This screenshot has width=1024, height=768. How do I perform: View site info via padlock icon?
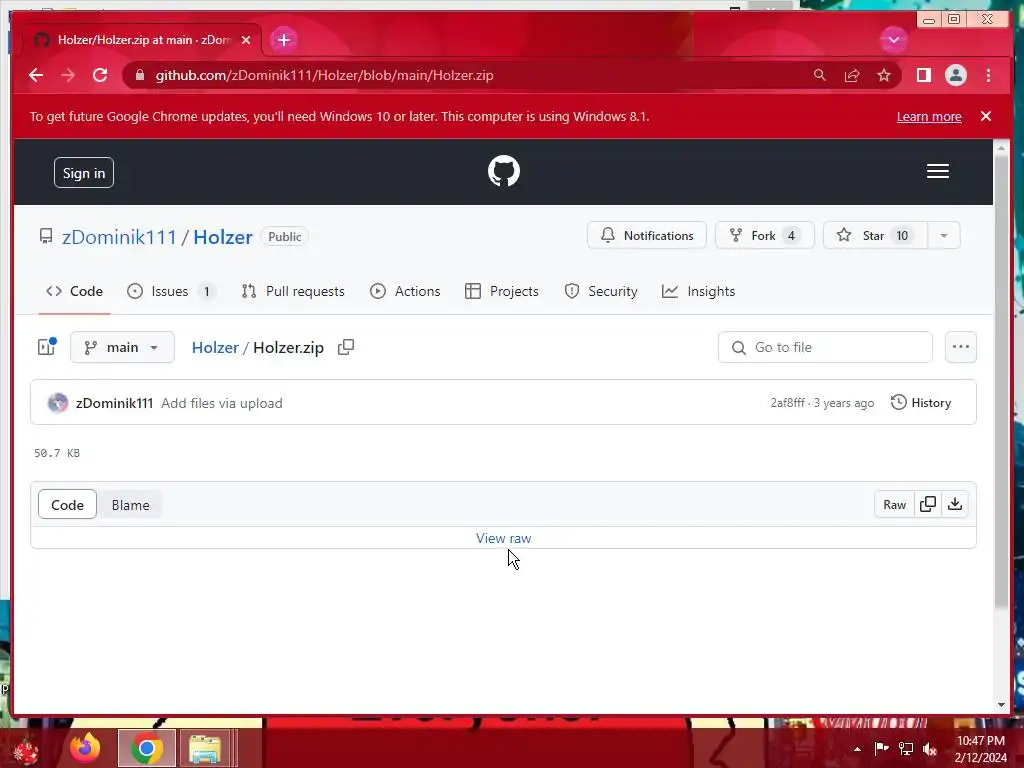click(140, 75)
